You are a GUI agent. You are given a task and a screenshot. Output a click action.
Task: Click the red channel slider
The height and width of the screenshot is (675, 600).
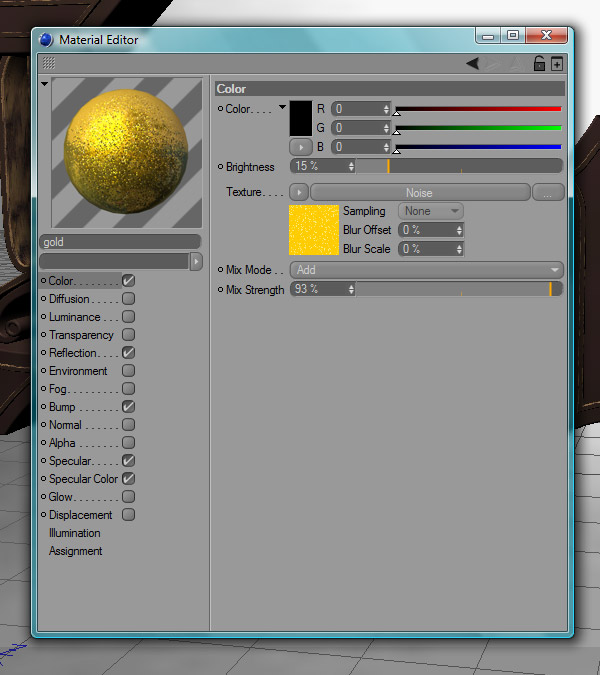point(478,109)
